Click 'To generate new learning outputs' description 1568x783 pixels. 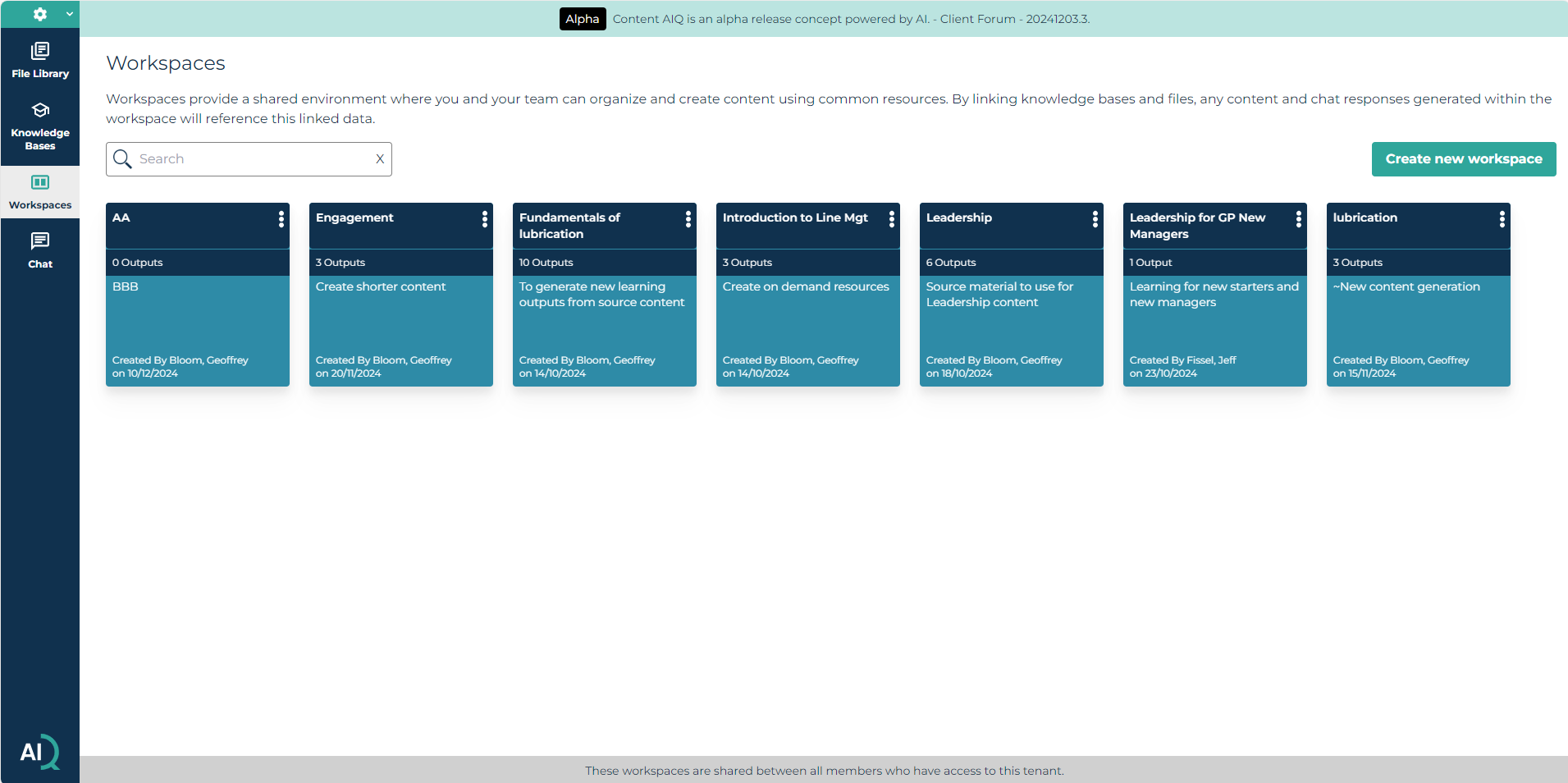[x=601, y=295]
